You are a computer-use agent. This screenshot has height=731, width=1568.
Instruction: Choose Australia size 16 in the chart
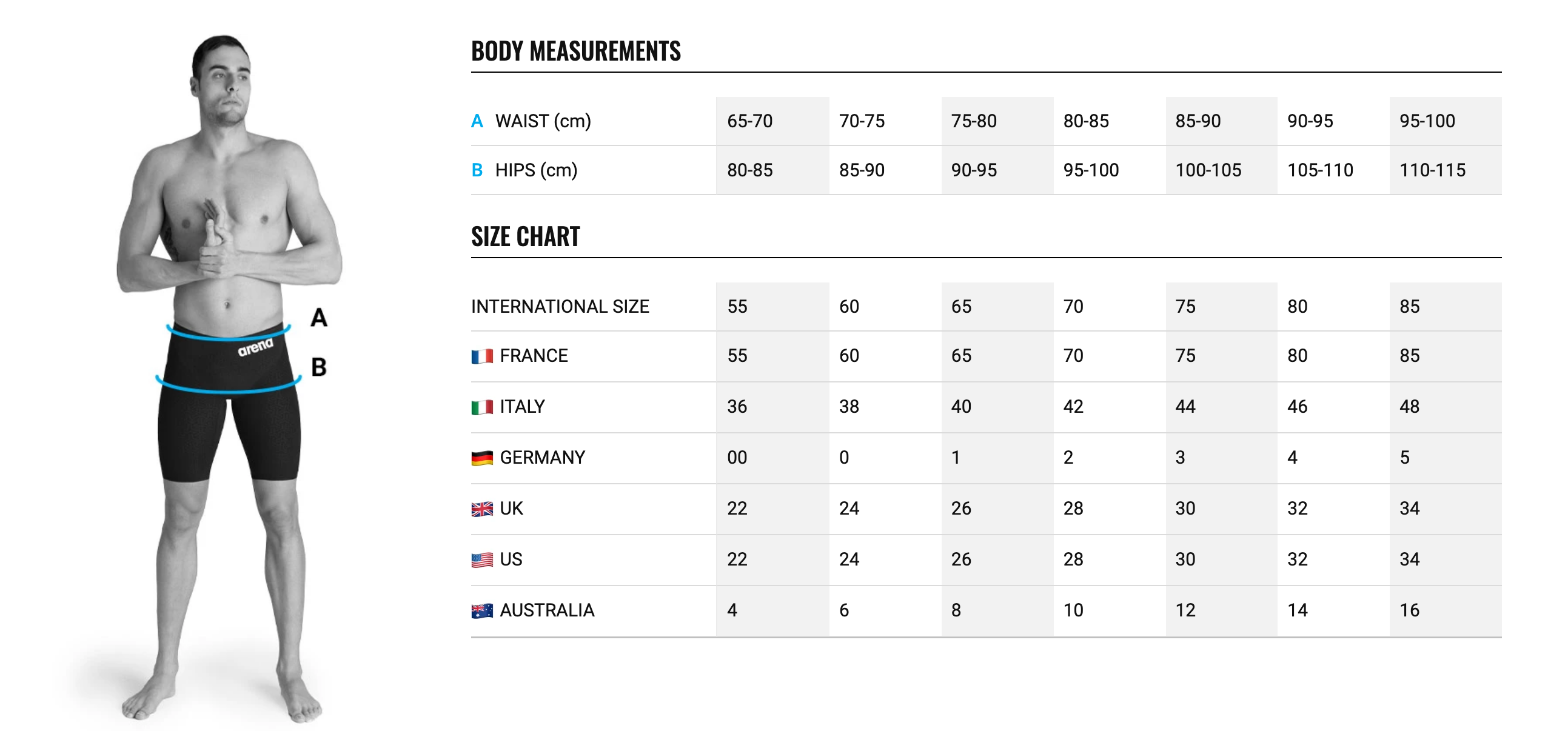1409,610
